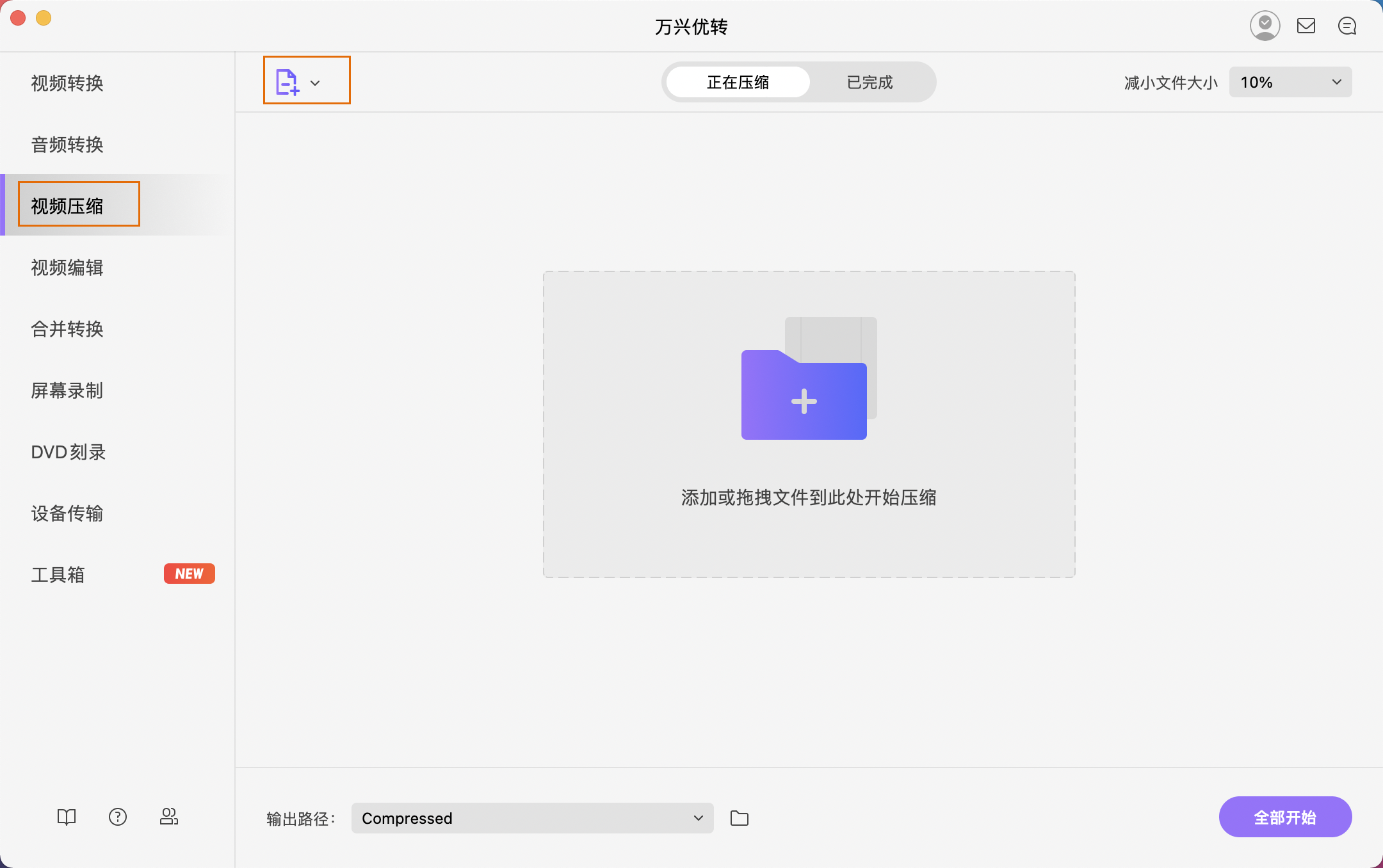Click the community people icon bottom left
Image resolution: width=1383 pixels, height=868 pixels.
click(x=169, y=817)
